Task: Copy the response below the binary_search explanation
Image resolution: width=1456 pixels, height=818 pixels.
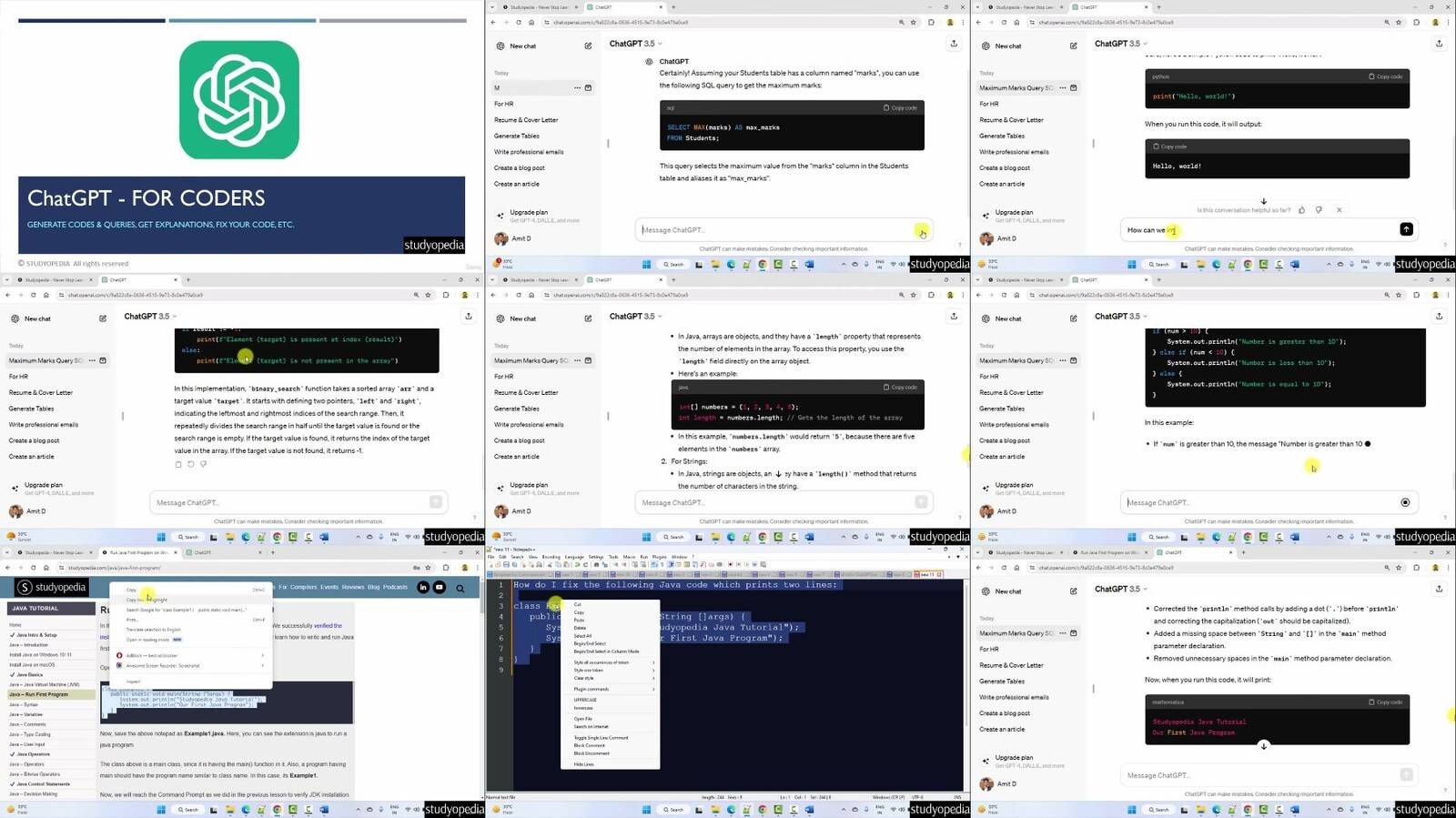Action: [x=178, y=464]
